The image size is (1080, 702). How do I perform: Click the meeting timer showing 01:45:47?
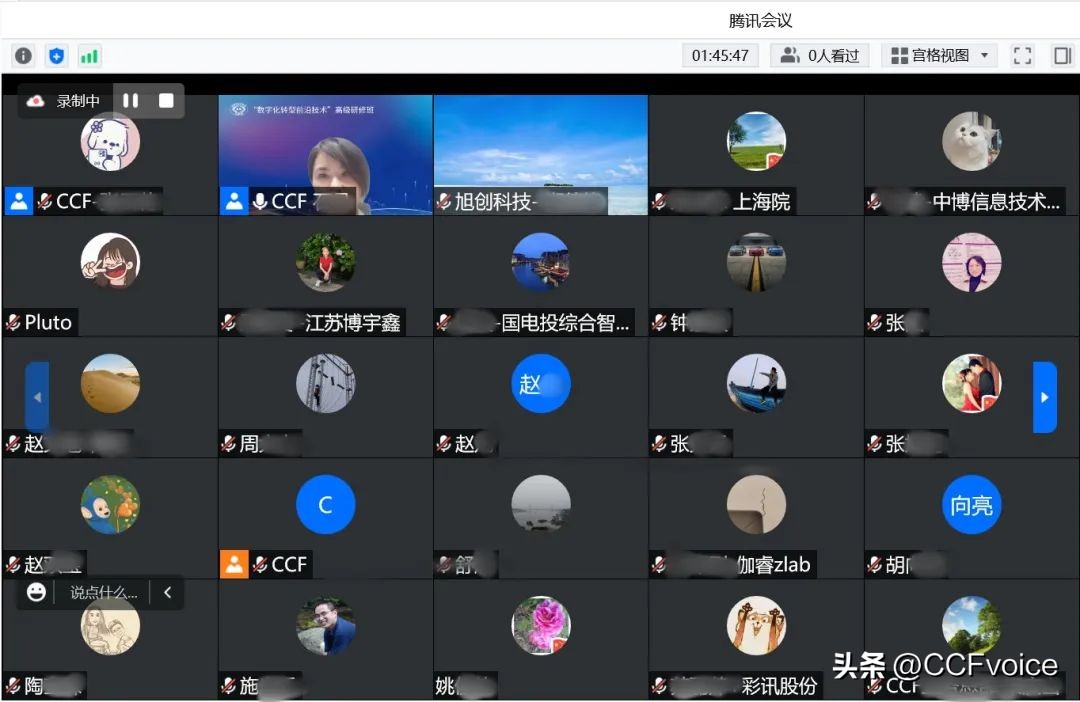pos(719,56)
